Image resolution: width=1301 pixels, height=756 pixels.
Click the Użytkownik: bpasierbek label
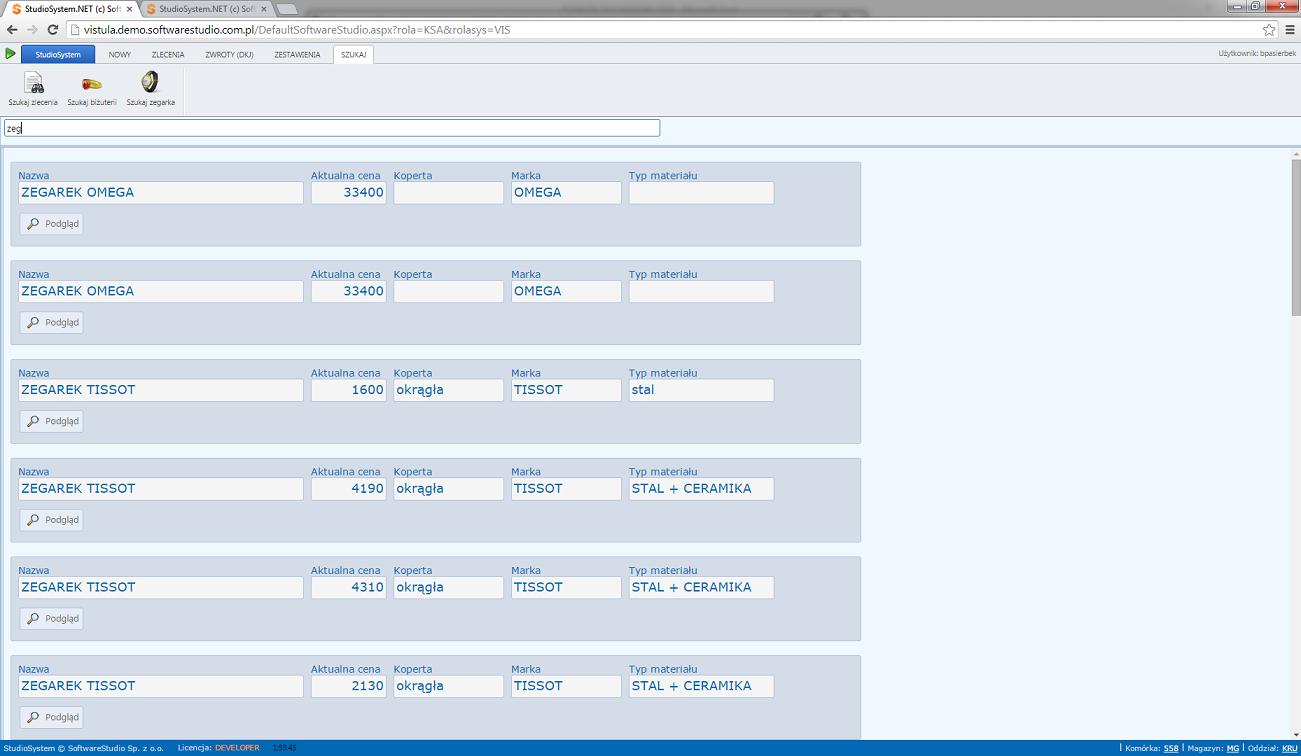point(1256,53)
